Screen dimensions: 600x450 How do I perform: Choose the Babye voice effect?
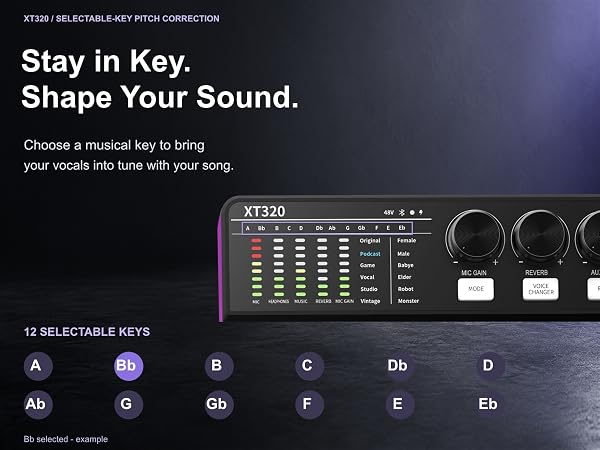(x=405, y=265)
